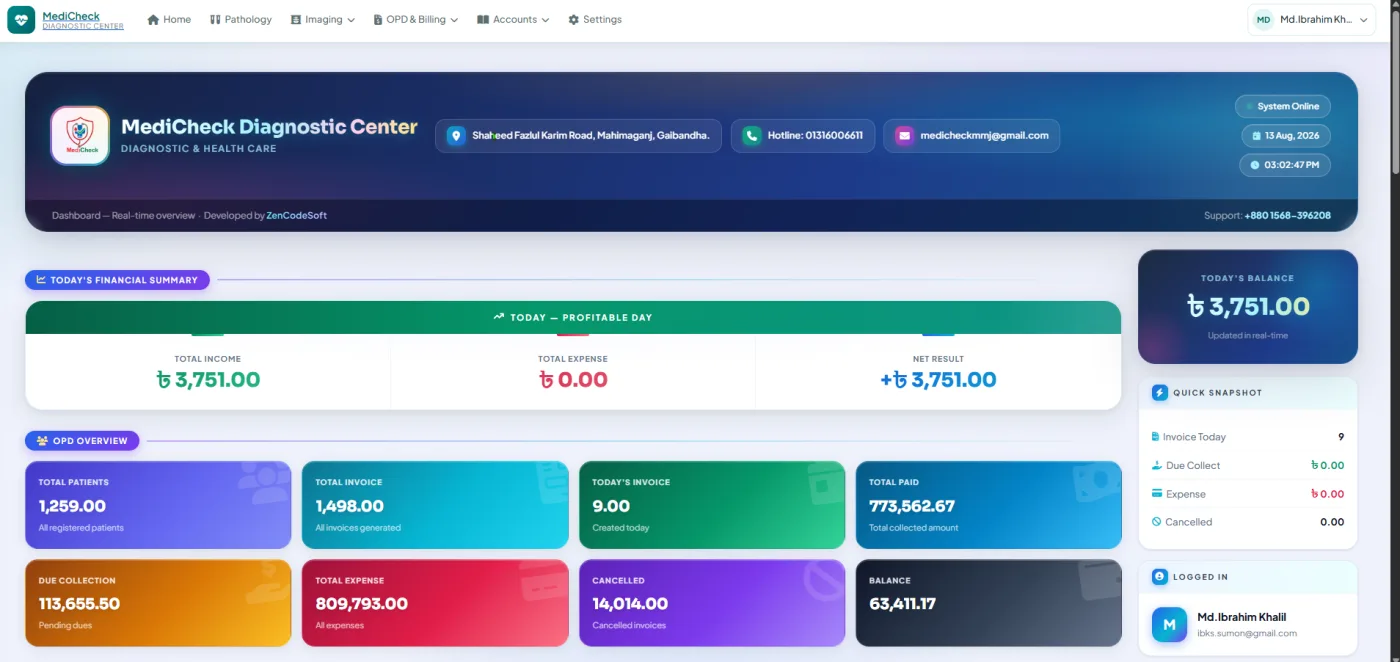The width and height of the screenshot is (1400, 662).
Task: Click the support number +880 1568-396208
Action: point(1287,216)
